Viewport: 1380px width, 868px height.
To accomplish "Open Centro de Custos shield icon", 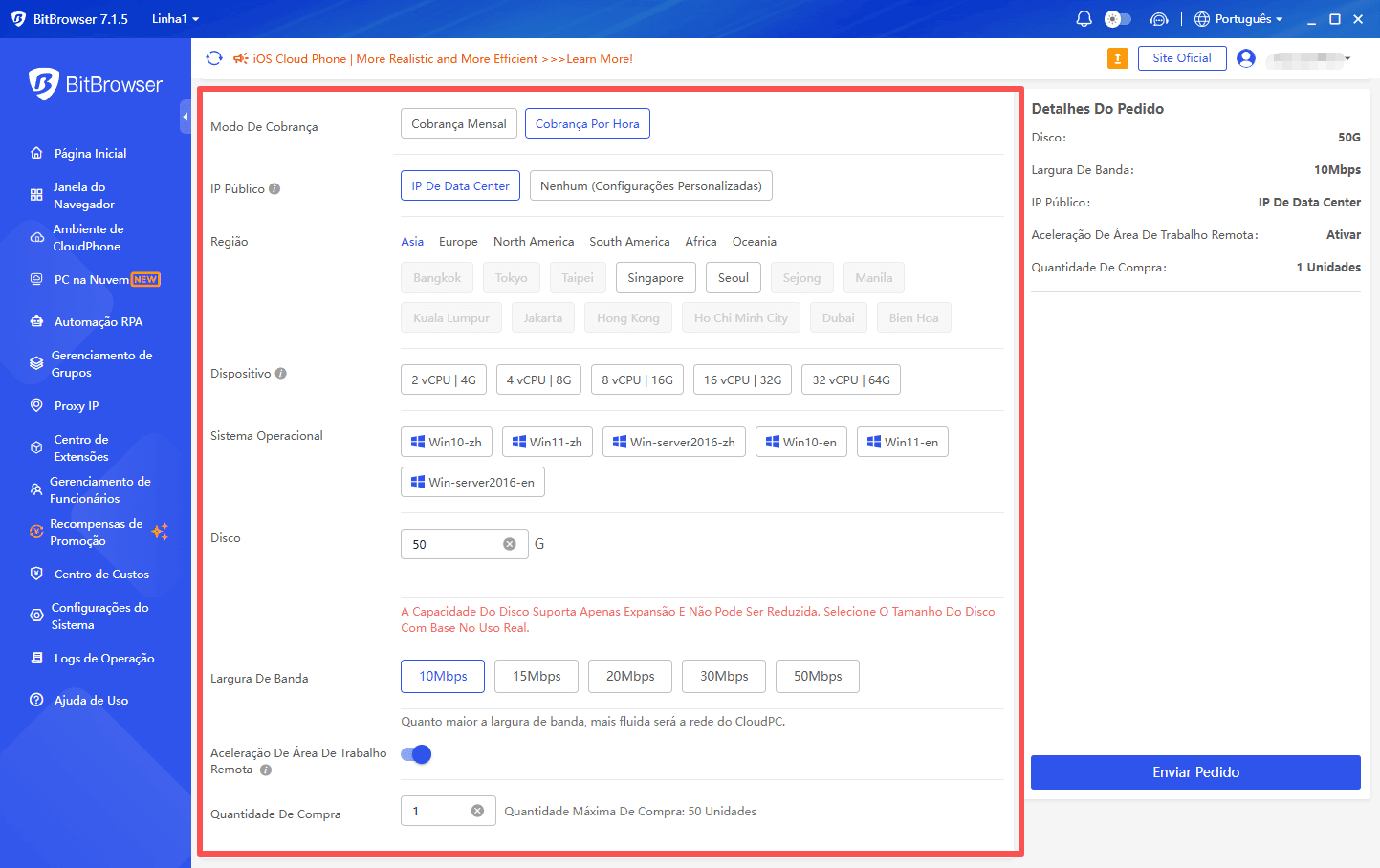I will tap(36, 574).
